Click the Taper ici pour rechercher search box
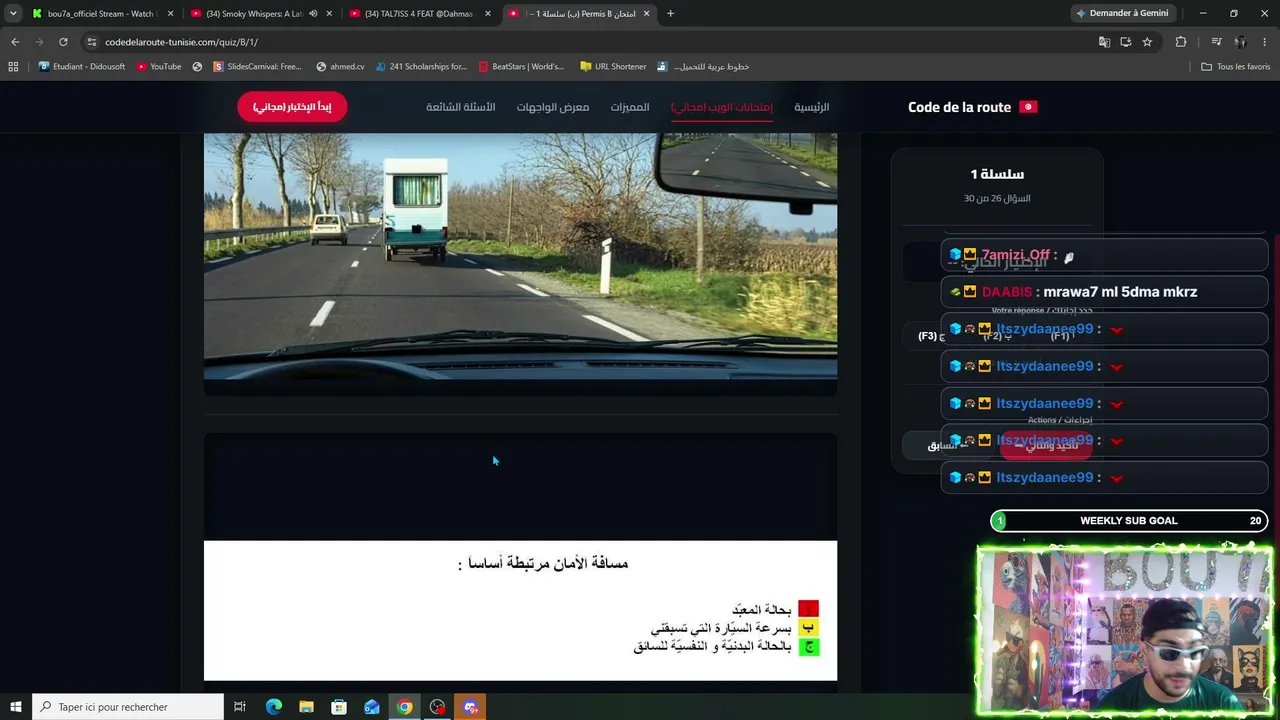Screen dimensions: 1280x720 coord(128,707)
